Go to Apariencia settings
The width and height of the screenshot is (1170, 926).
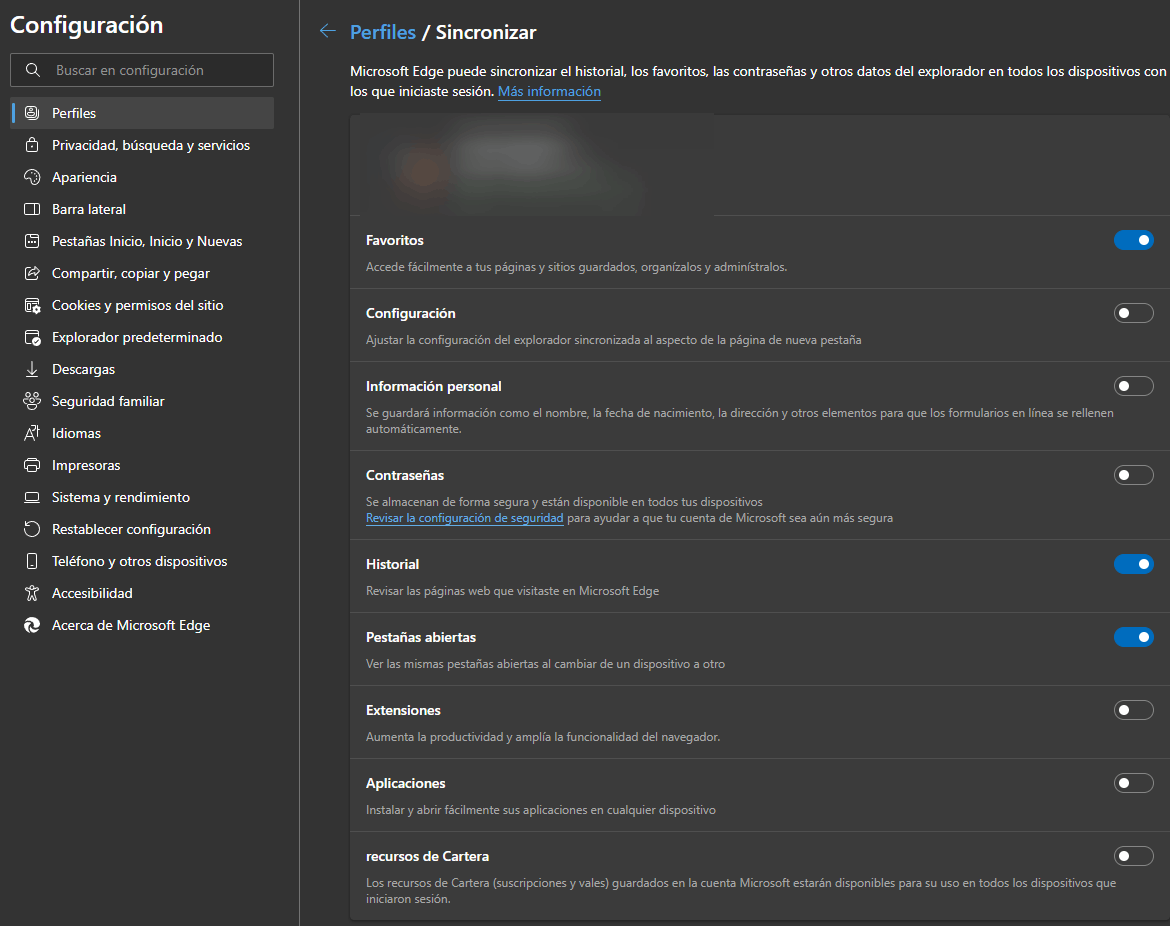(x=142, y=177)
